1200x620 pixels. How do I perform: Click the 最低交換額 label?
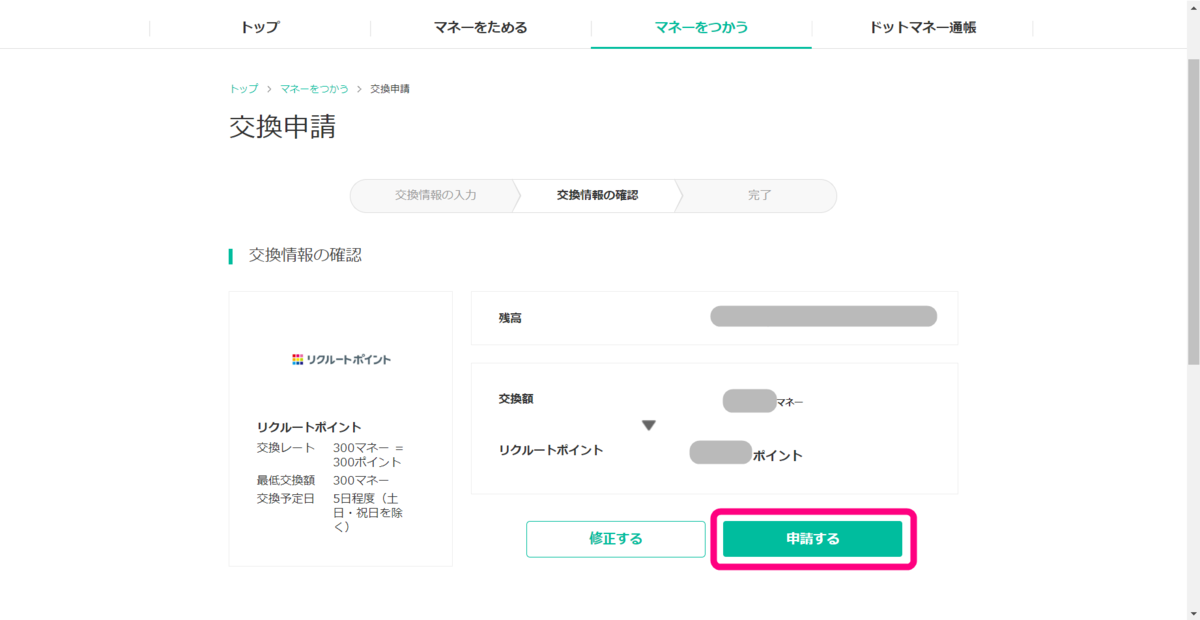[285, 480]
